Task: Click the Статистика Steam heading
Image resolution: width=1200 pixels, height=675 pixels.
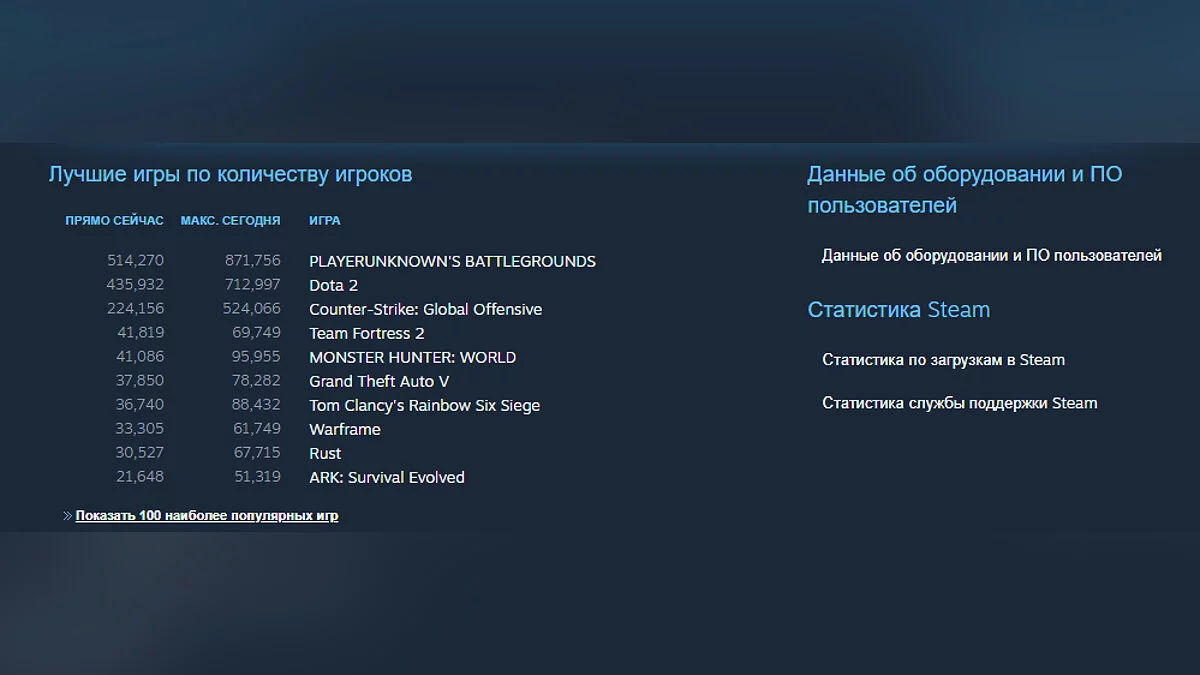Action: click(899, 309)
